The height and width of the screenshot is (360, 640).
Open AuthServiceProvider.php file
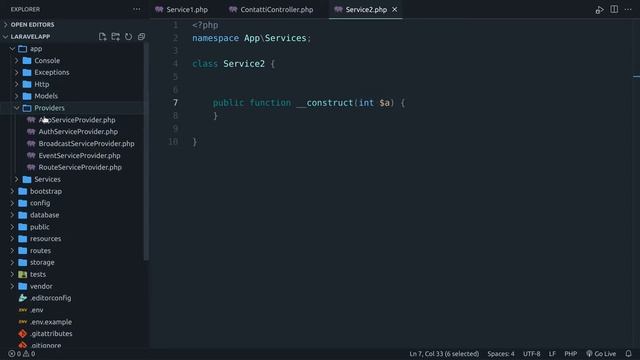(x=78, y=132)
